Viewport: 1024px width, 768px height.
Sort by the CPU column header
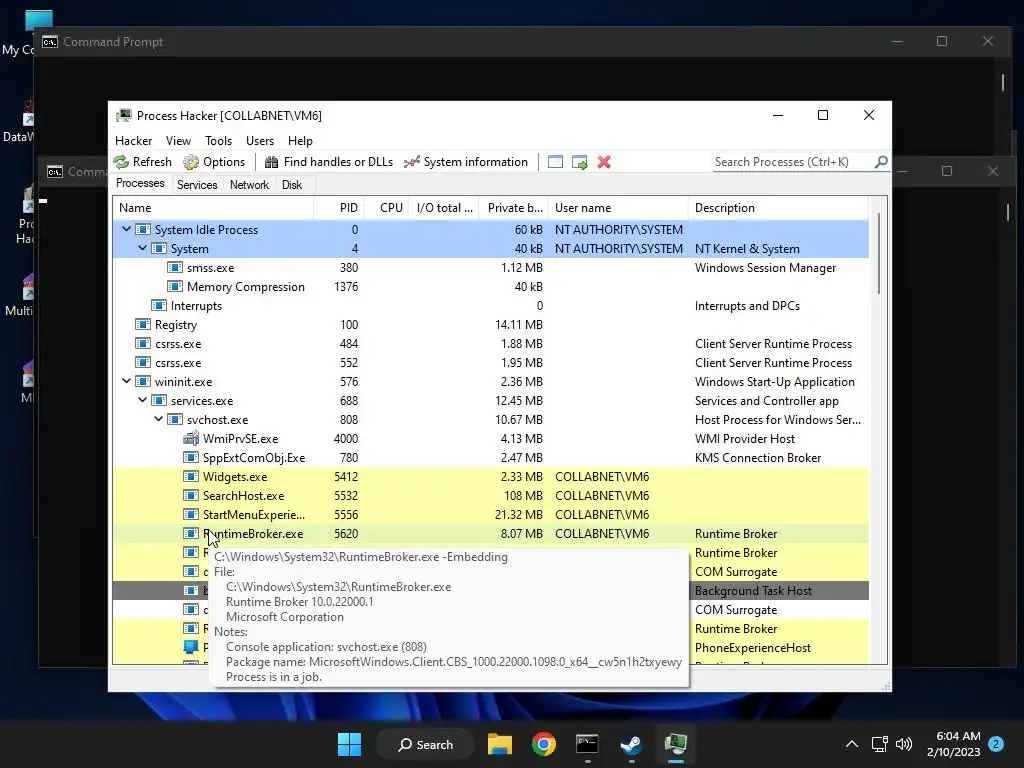coord(387,208)
